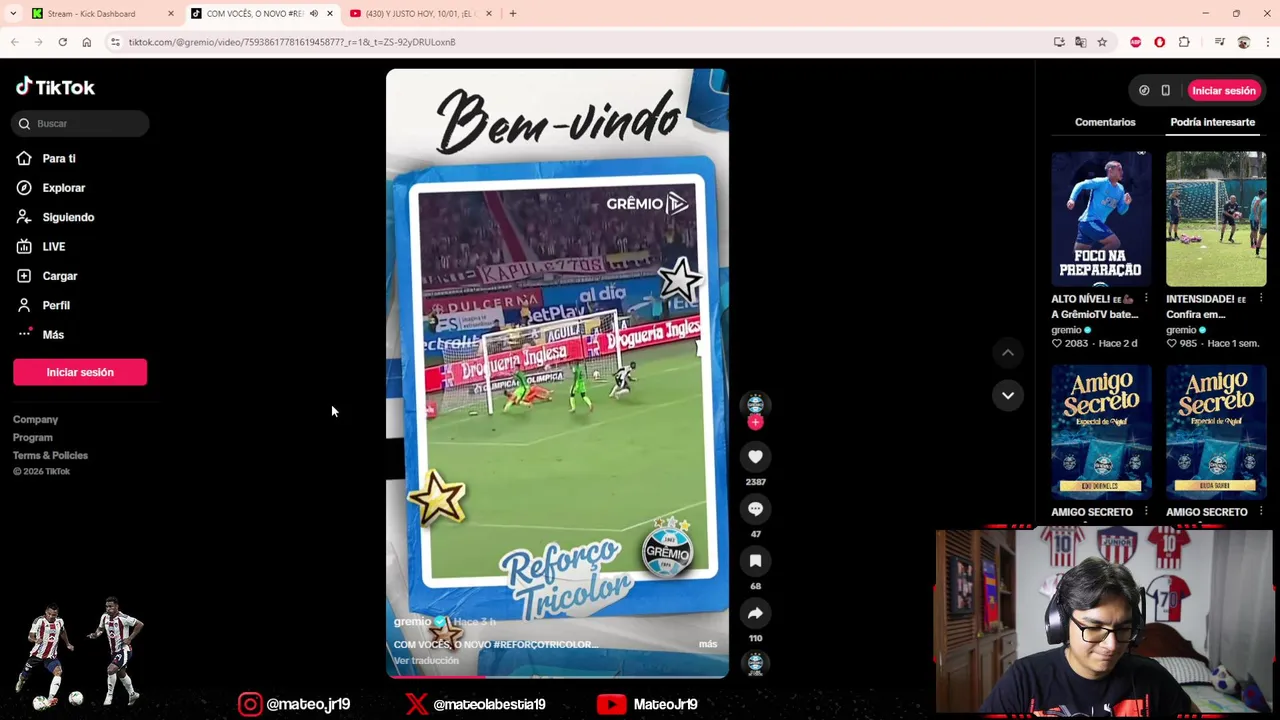
Task: Click the TikTok logo
Action: coord(55,87)
